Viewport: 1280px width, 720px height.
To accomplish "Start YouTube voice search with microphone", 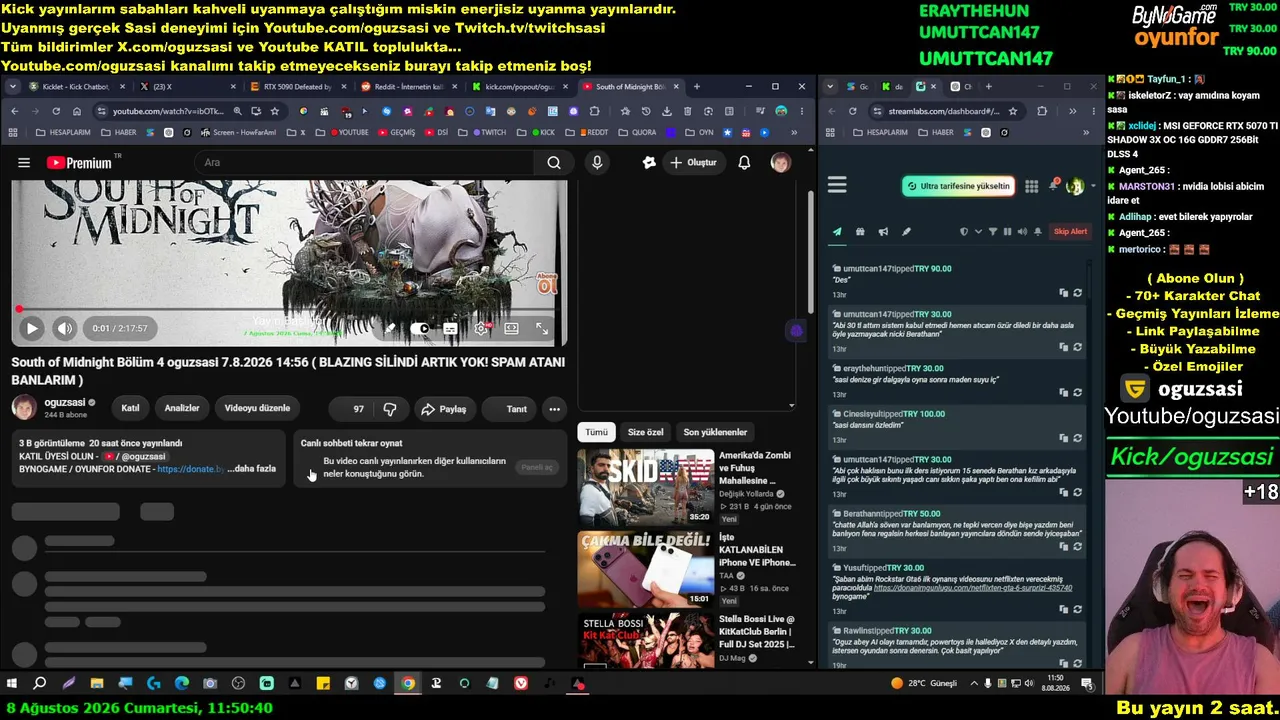I will [597, 162].
